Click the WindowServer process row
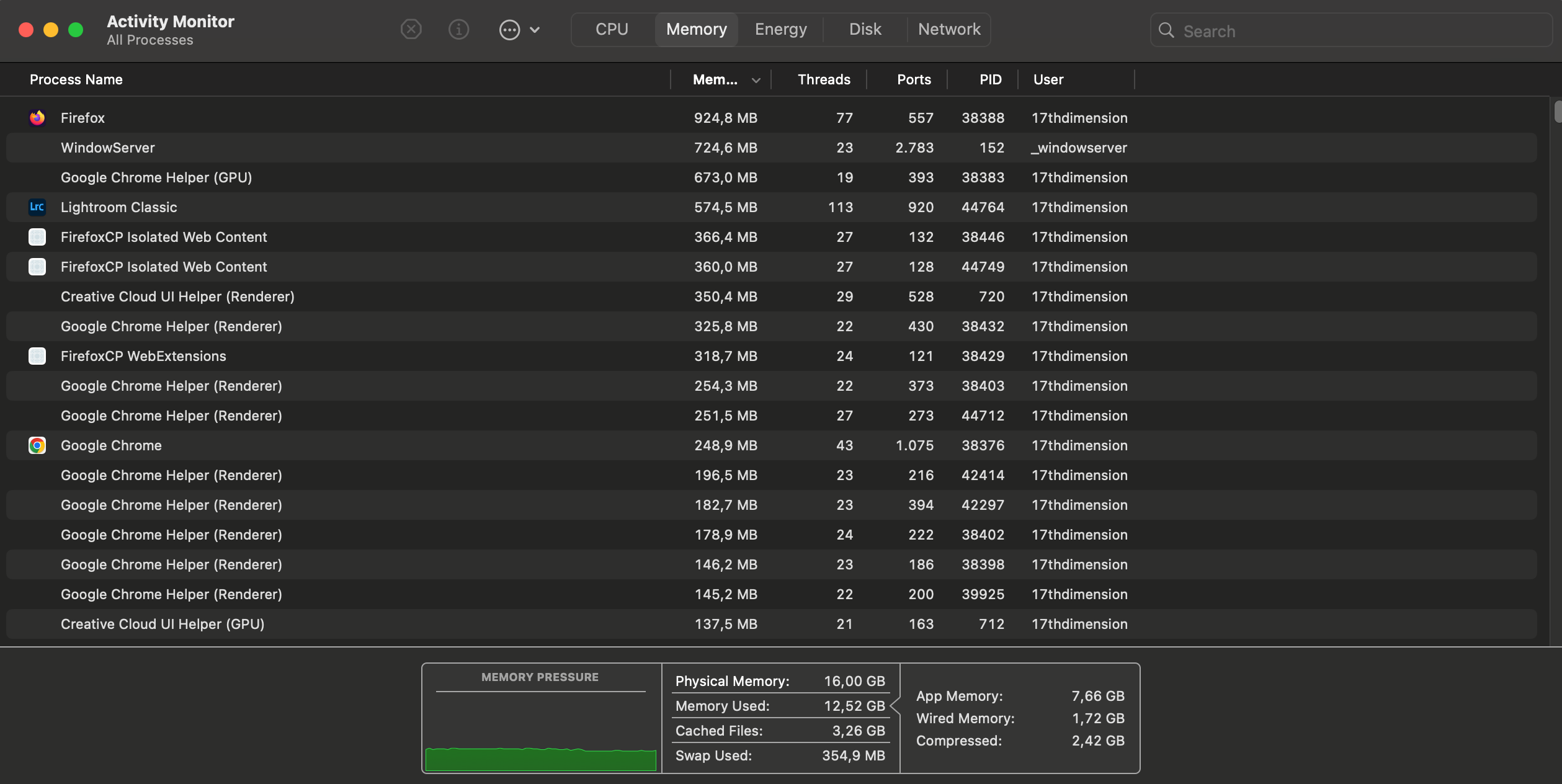The width and height of the screenshot is (1562, 784). click(x=400, y=147)
